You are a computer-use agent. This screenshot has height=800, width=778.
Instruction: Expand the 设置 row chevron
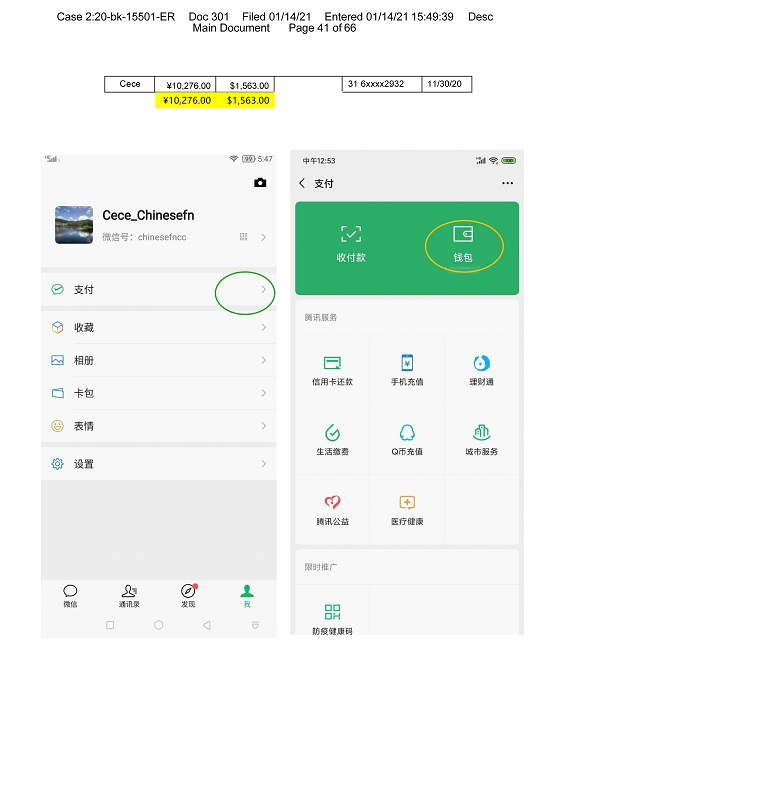click(263, 464)
